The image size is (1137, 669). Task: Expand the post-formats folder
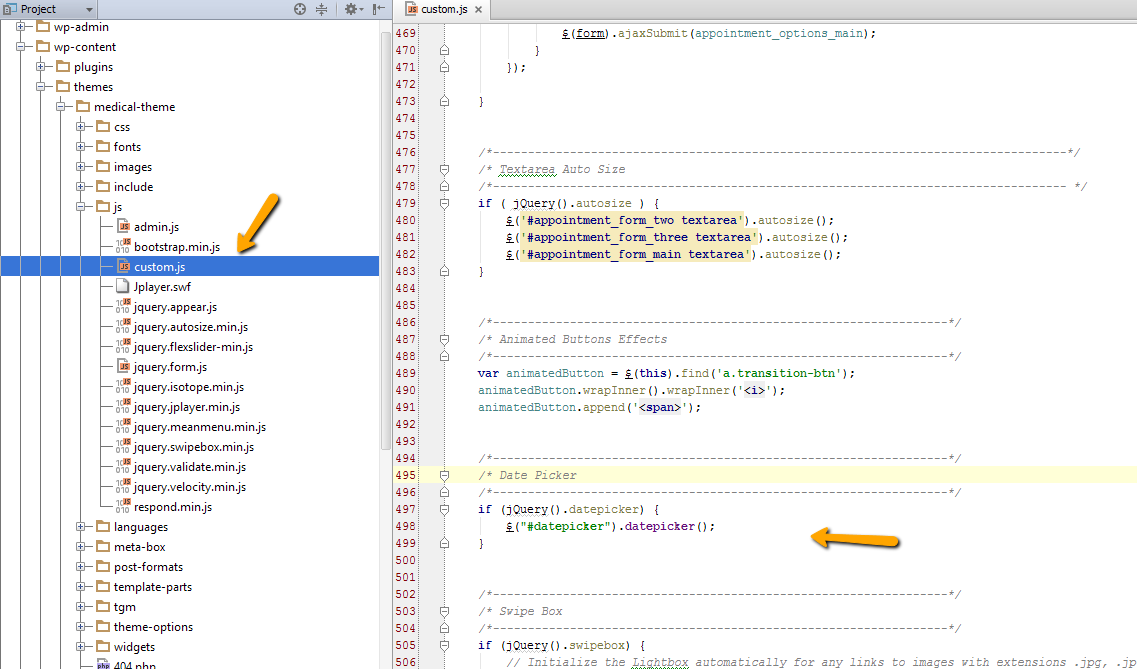coord(80,567)
